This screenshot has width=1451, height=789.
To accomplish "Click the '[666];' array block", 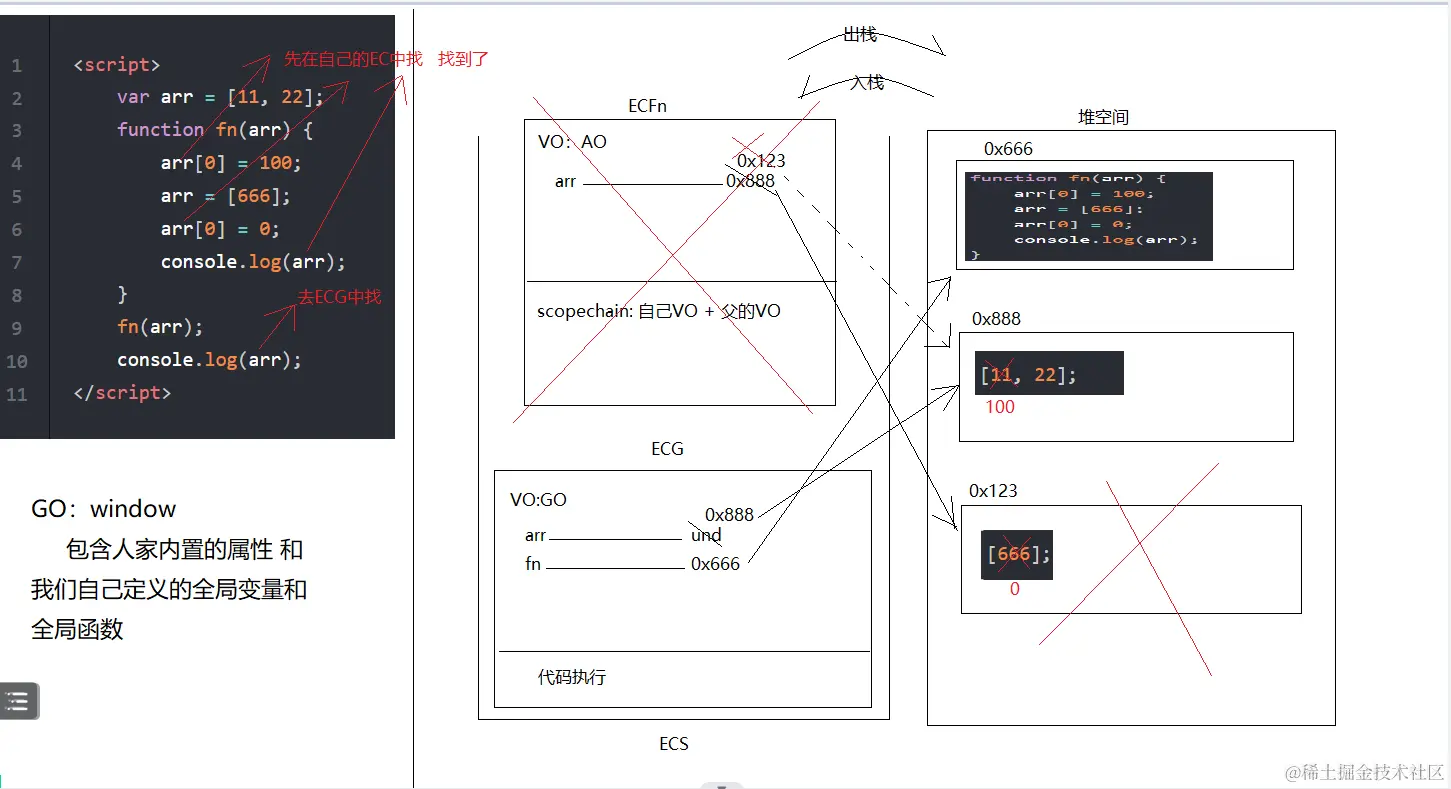I will click(1017, 555).
